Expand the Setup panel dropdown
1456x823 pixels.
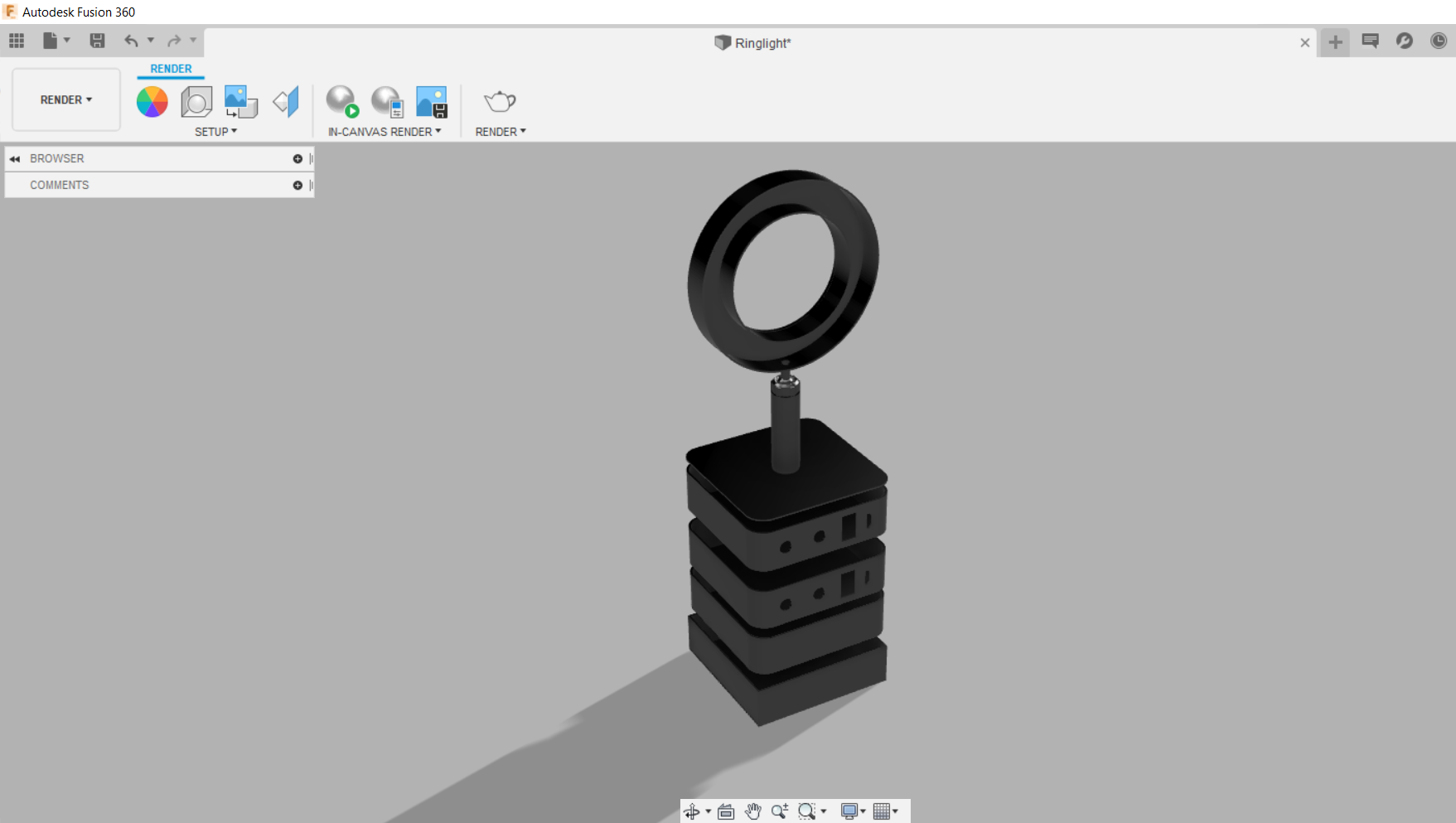tap(215, 131)
